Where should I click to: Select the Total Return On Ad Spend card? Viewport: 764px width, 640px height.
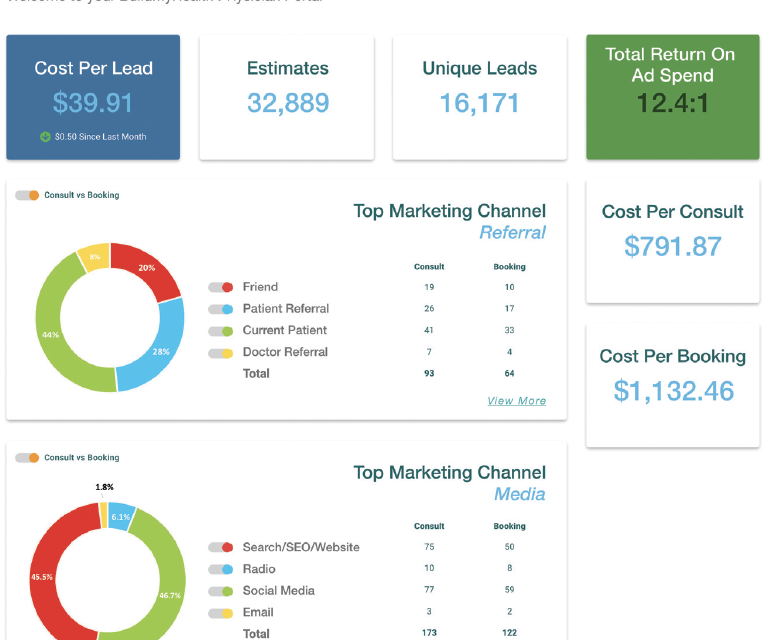(x=673, y=97)
